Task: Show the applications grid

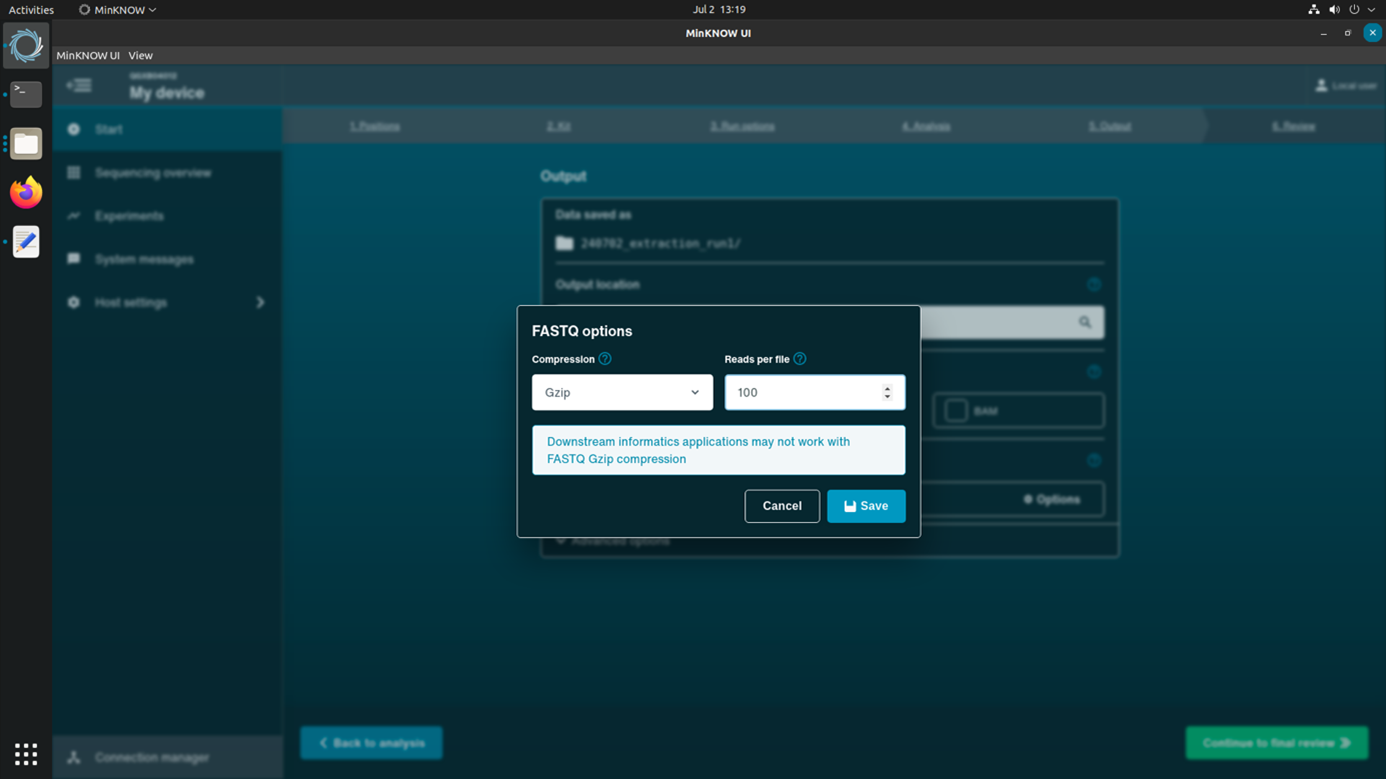Action: (x=26, y=753)
